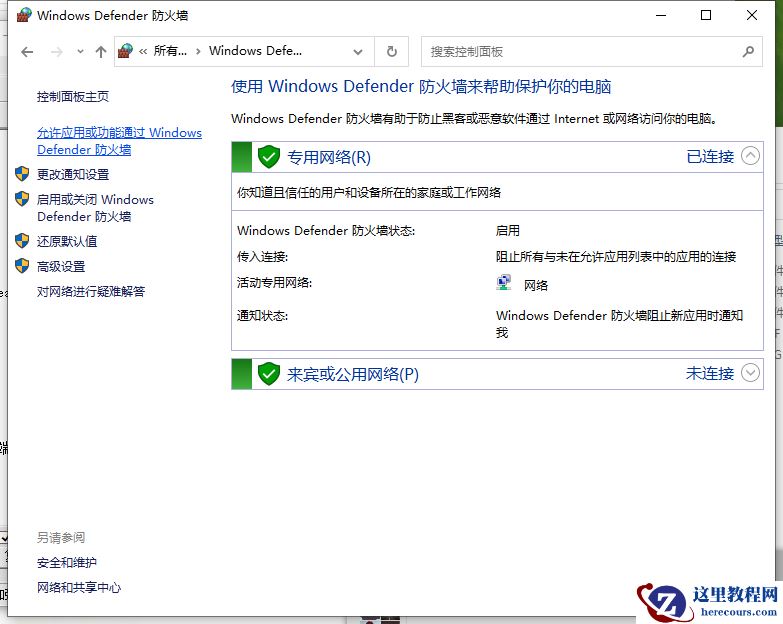
Task: Click the firewall icon in title bar
Action: pyautogui.click(x=24, y=15)
